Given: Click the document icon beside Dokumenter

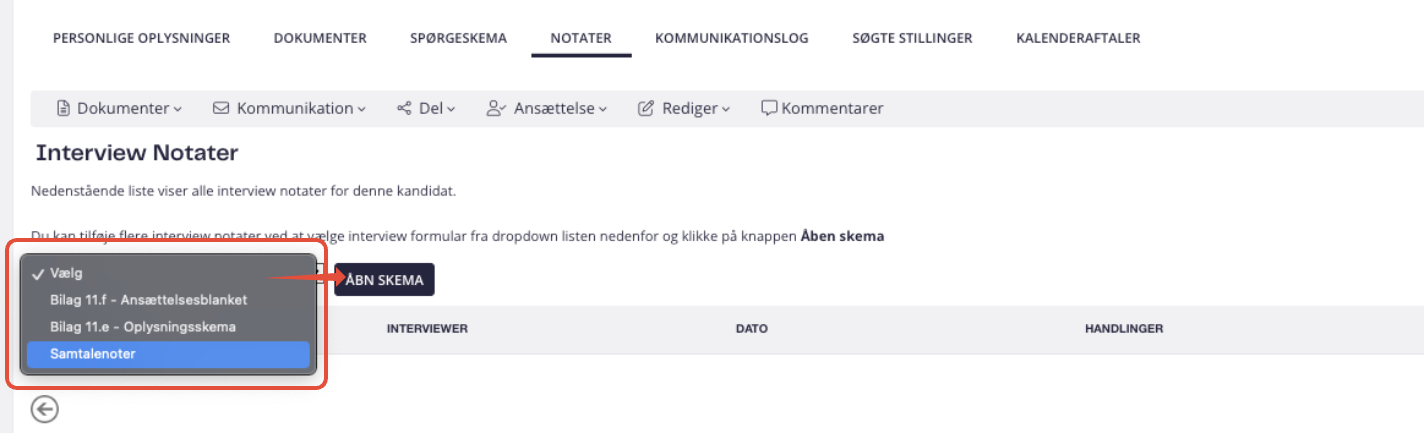Looking at the screenshot, I should click(x=63, y=108).
